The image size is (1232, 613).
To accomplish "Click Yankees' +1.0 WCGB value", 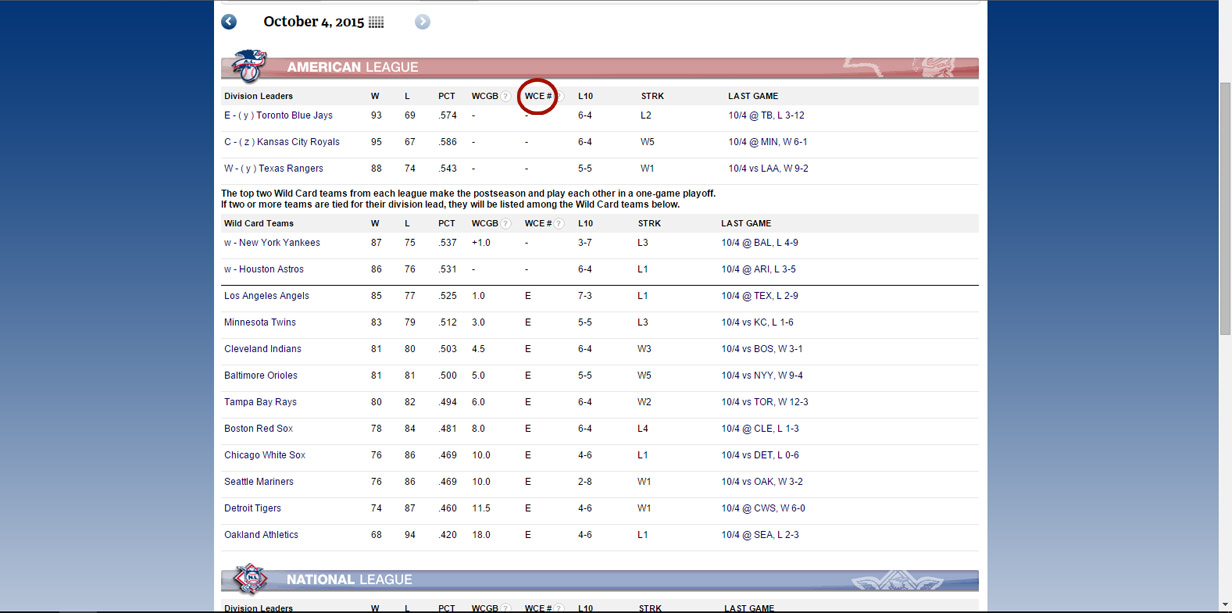I will (481, 243).
